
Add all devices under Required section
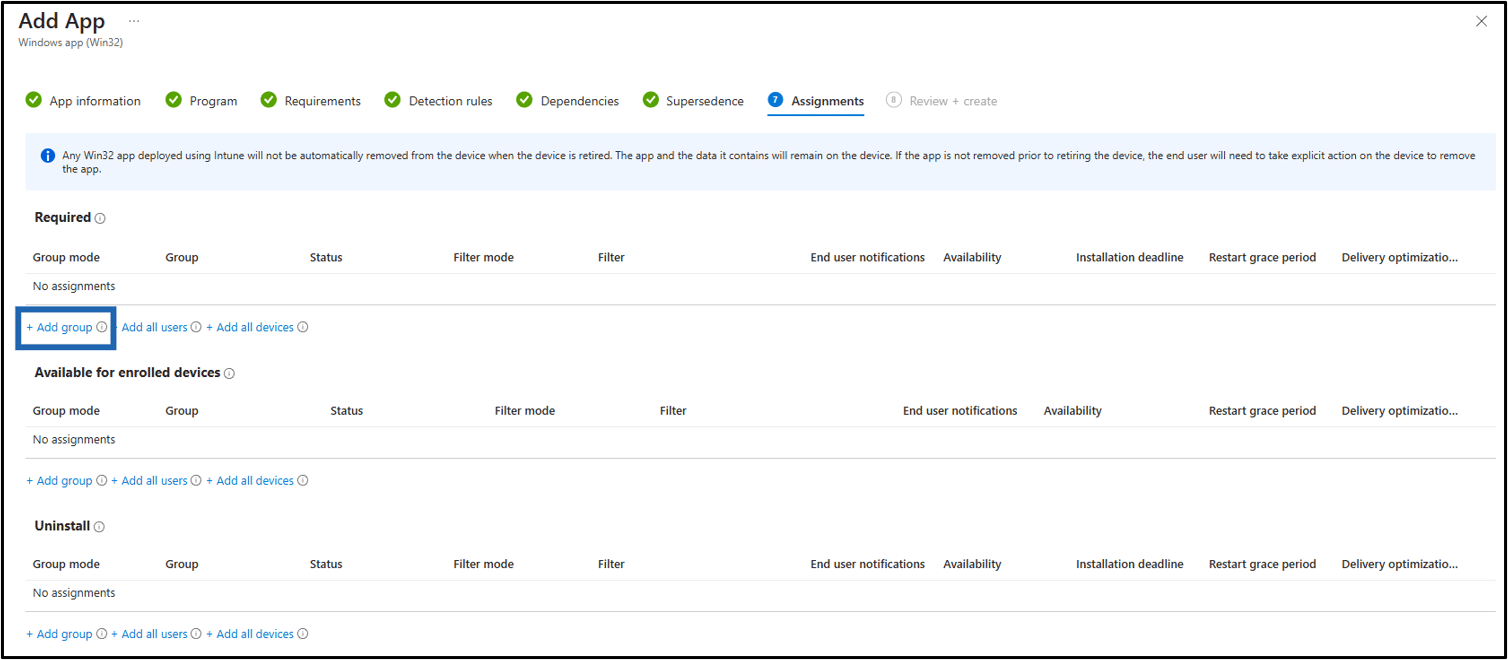[250, 327]
